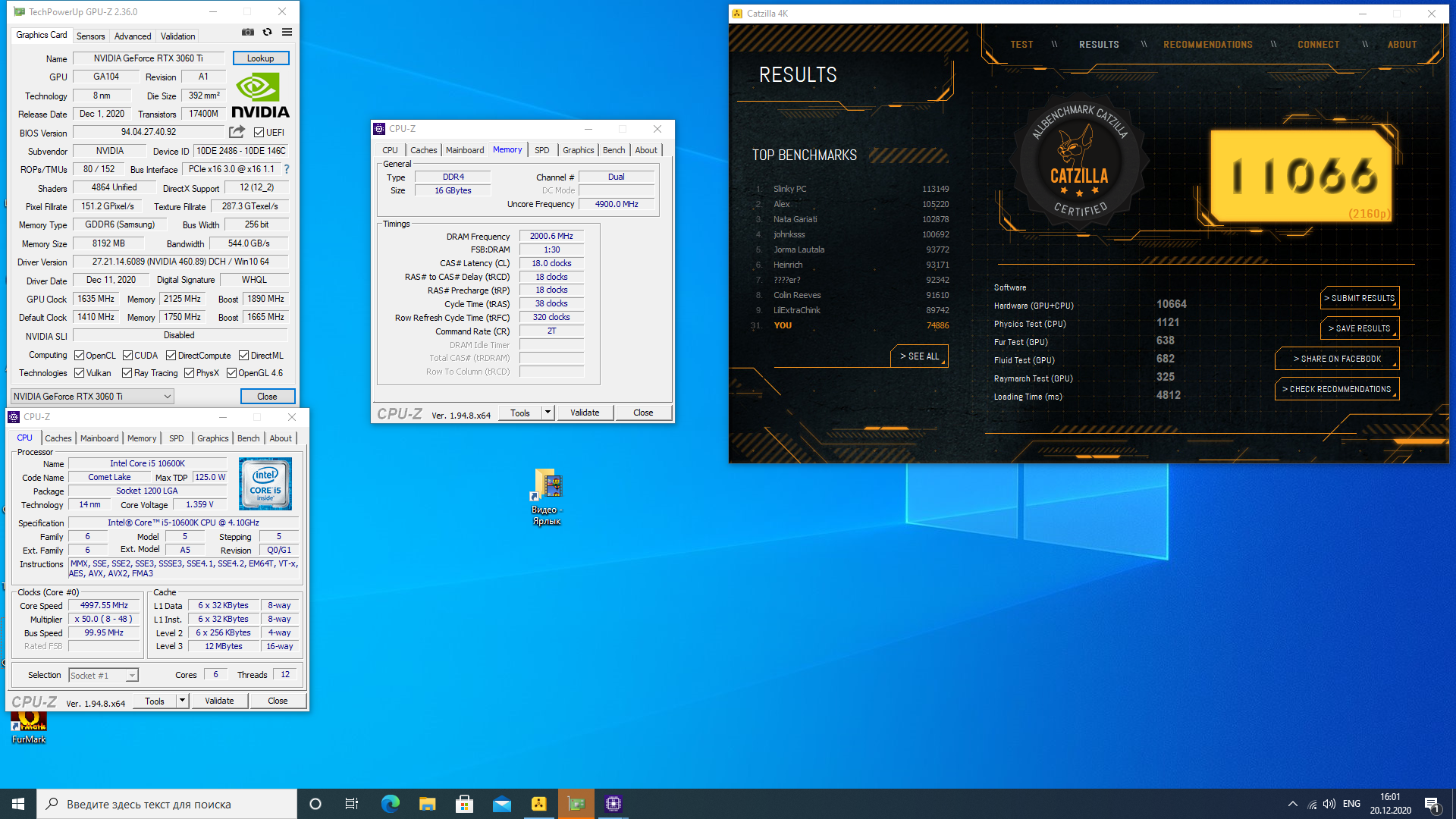Switch to the Advanced tab in GPU-Z
The width and height of the screenshot is (1456, 819).
(x=133, y=36)
